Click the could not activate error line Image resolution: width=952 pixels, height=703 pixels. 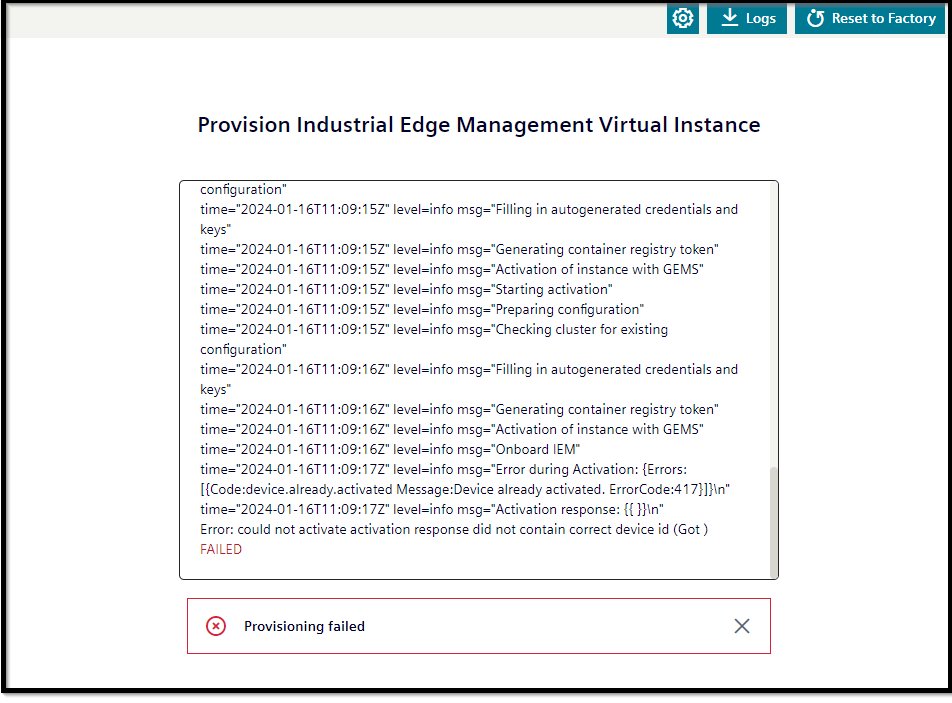[x=453, y=529]
